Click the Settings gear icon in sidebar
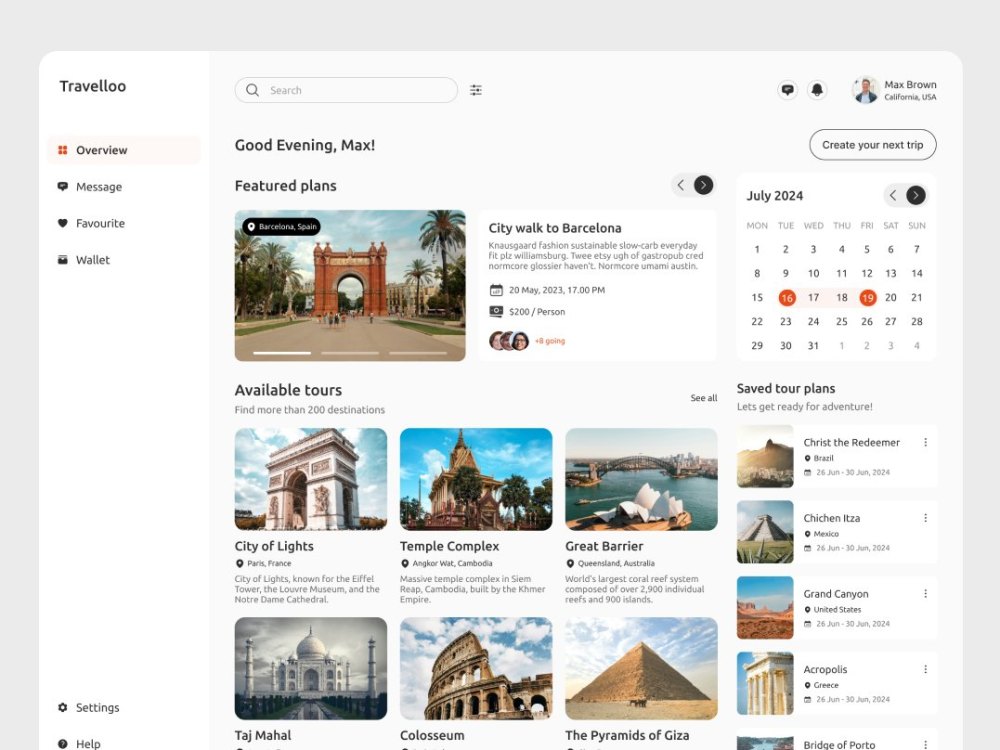 pos(62,707)
